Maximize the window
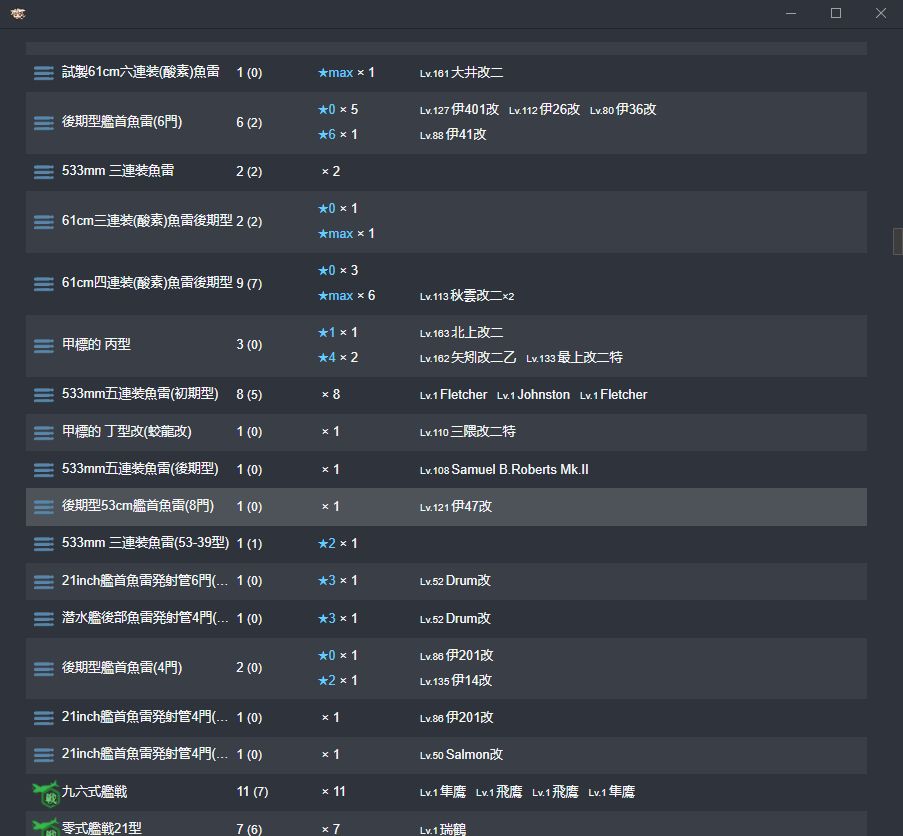The height and width of the screenshot is (836, 903). 836,13
